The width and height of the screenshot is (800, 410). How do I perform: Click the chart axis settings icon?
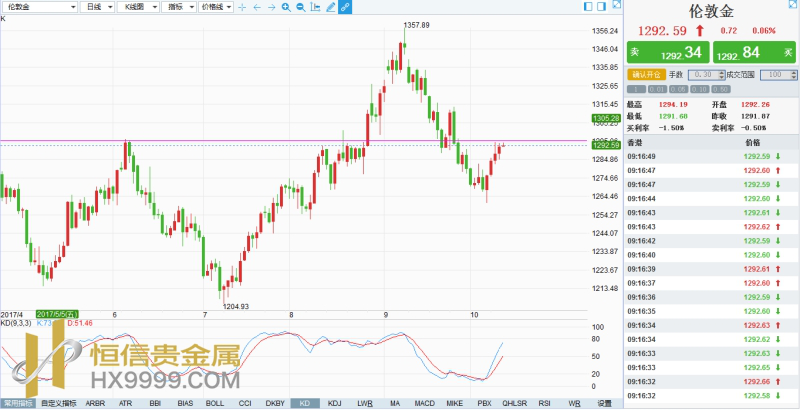pos(316,7)
